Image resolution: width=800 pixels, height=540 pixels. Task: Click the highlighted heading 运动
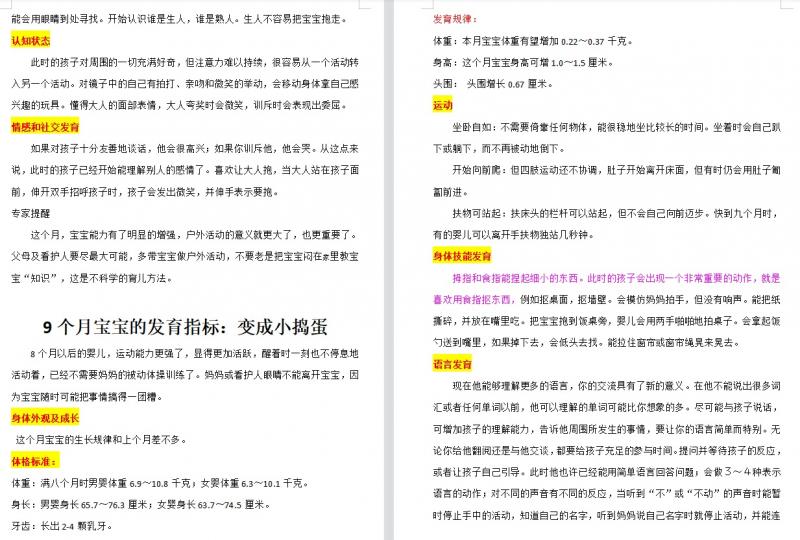(442, 105)
